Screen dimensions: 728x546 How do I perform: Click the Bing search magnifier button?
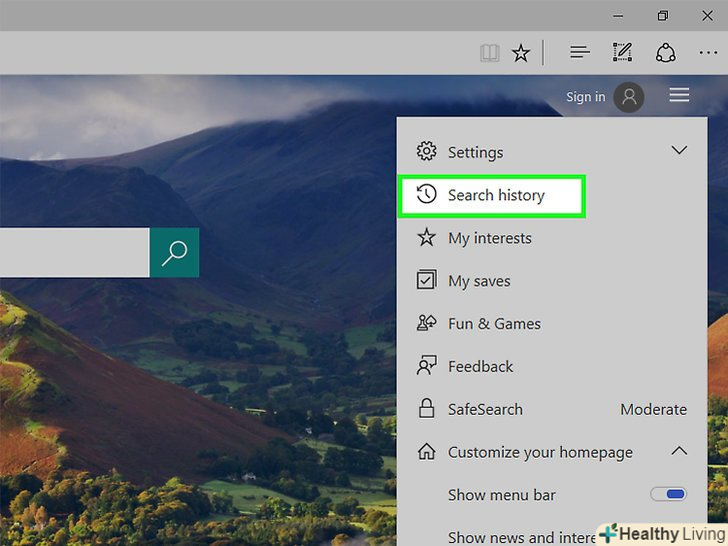click(x=174, y=252)
